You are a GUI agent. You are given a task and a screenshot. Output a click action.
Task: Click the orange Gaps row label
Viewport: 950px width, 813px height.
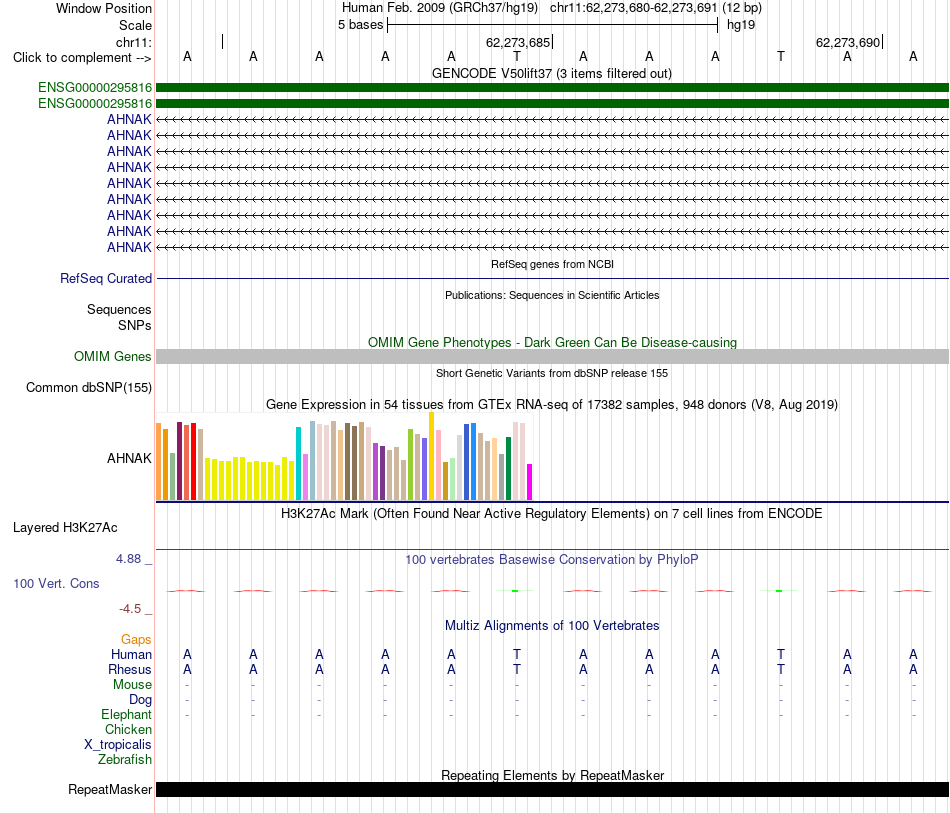click(136, 639)
